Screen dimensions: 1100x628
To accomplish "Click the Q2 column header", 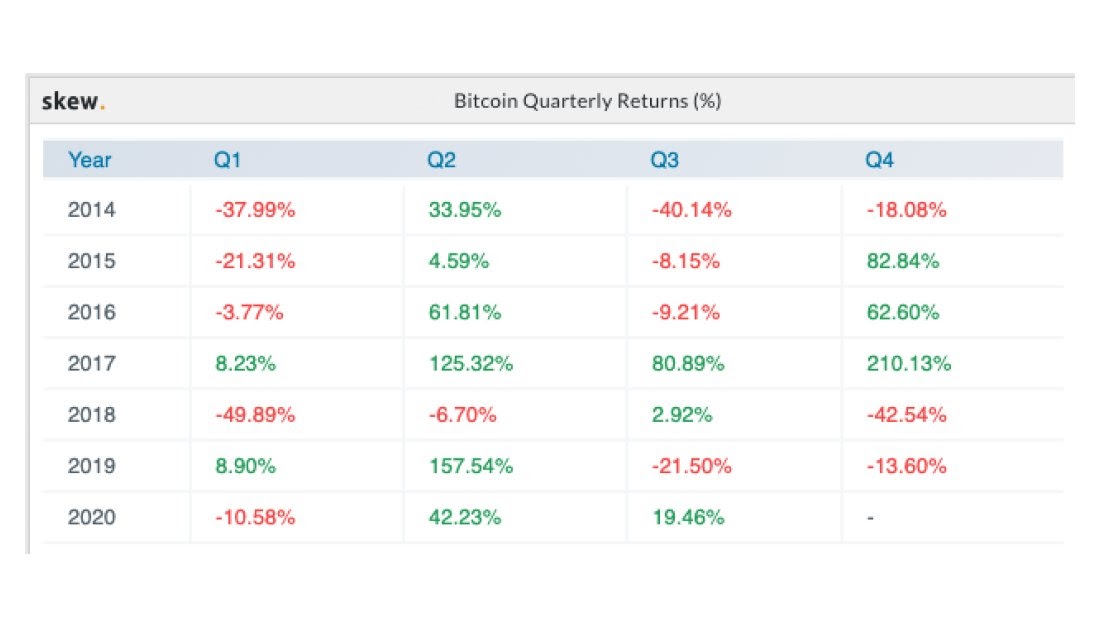I will [x=441, y=160].
